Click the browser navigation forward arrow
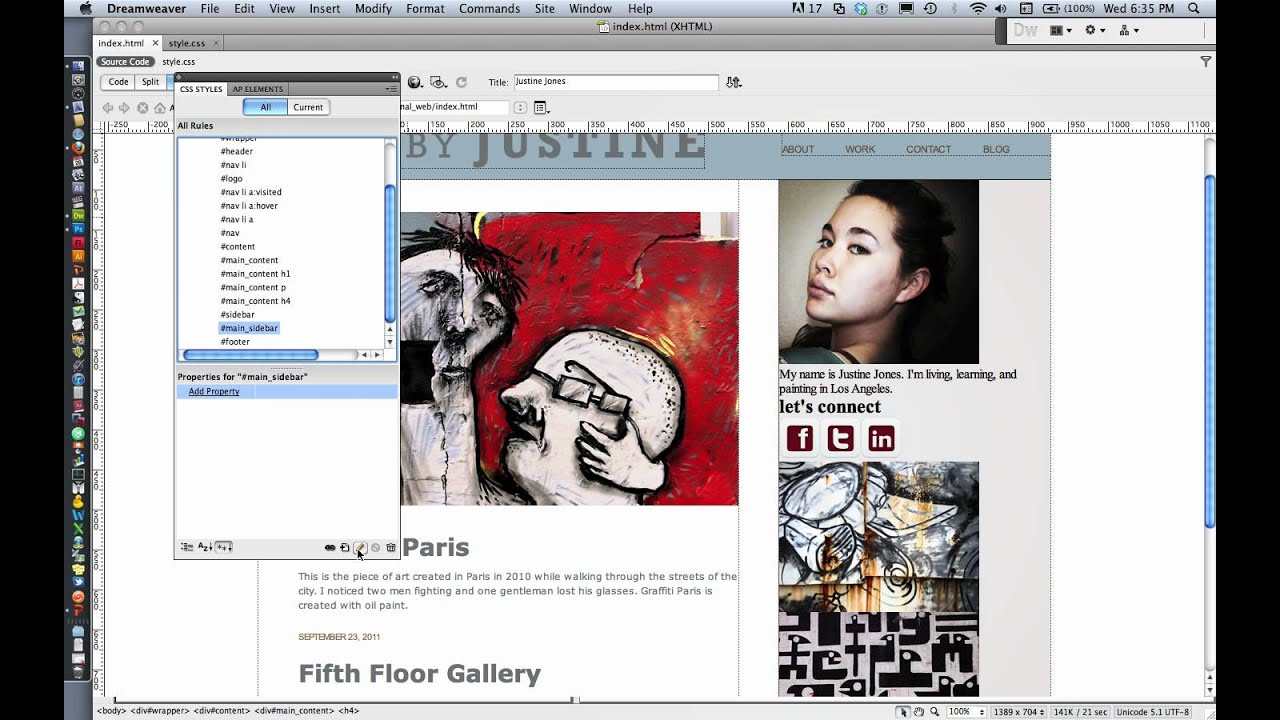 pyautogui.click(x=124, y=107)
